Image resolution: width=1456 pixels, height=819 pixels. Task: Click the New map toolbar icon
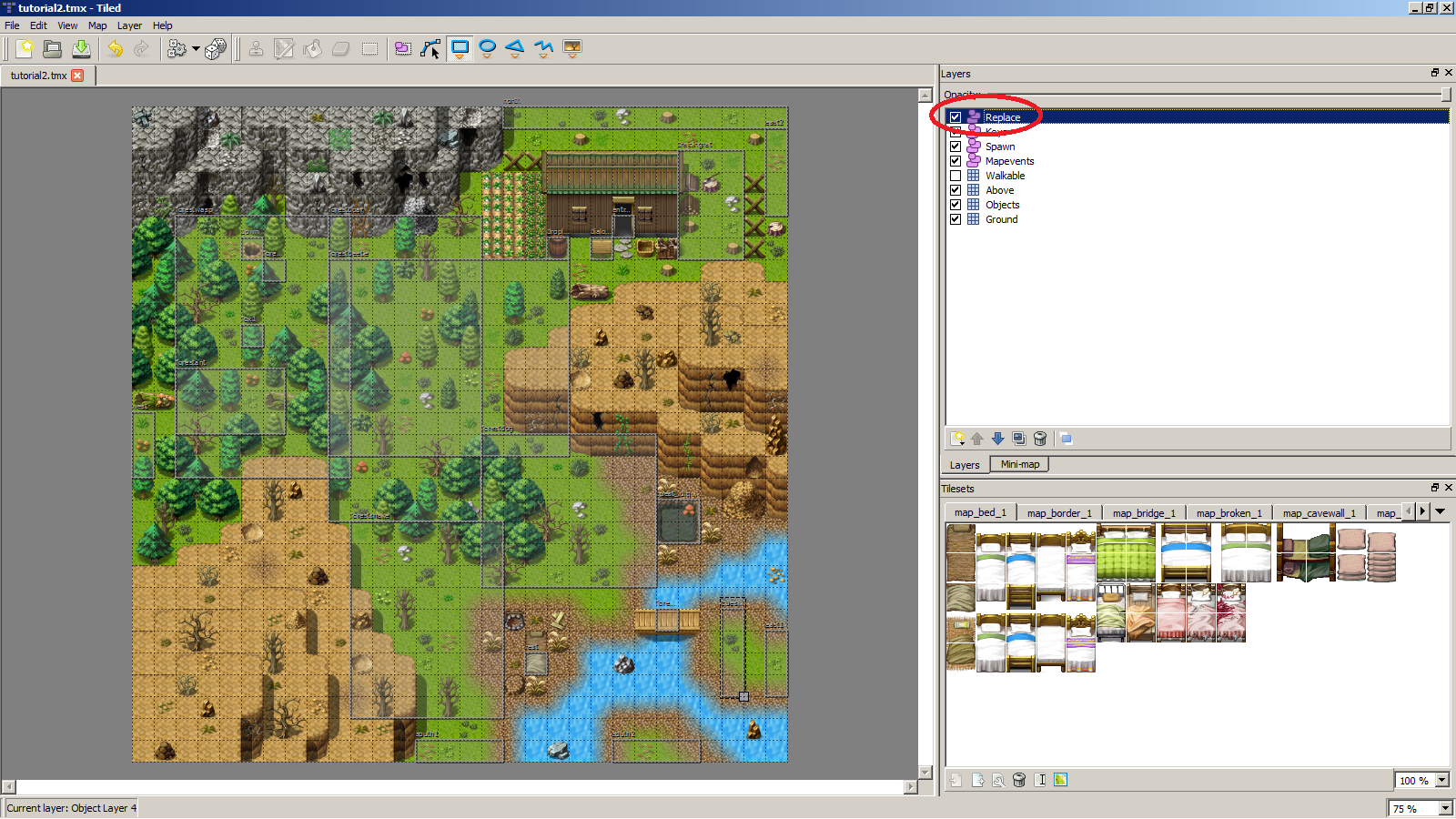click(x=25, y=48)
